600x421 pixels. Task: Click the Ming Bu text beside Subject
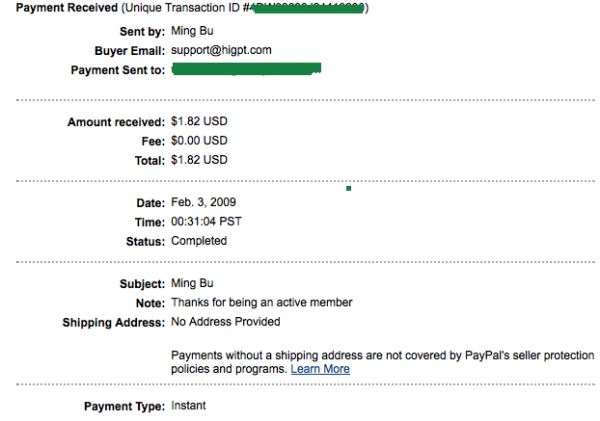coord(191,284)
